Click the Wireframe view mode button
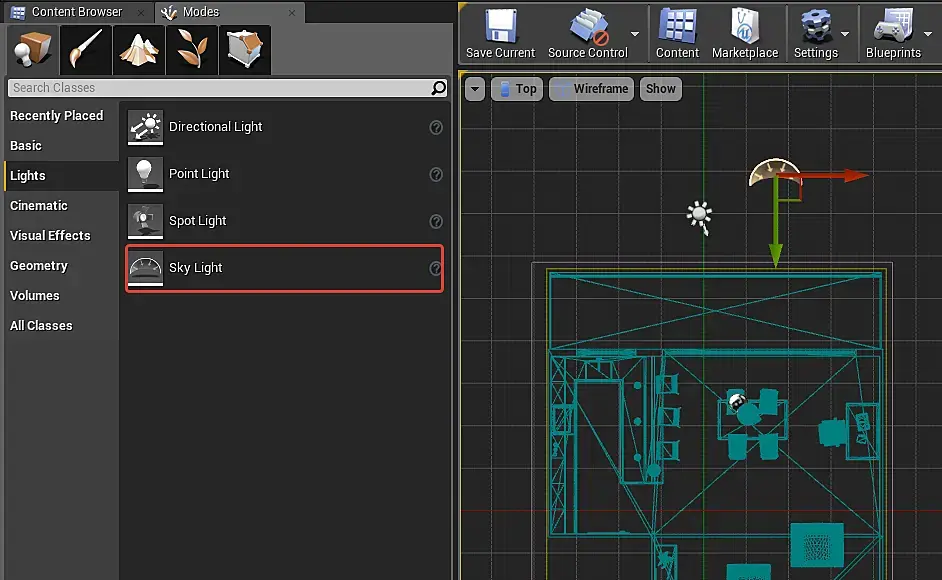Viewport: 942px width, 580px height. pyautogui.click(x=592, y=89)
